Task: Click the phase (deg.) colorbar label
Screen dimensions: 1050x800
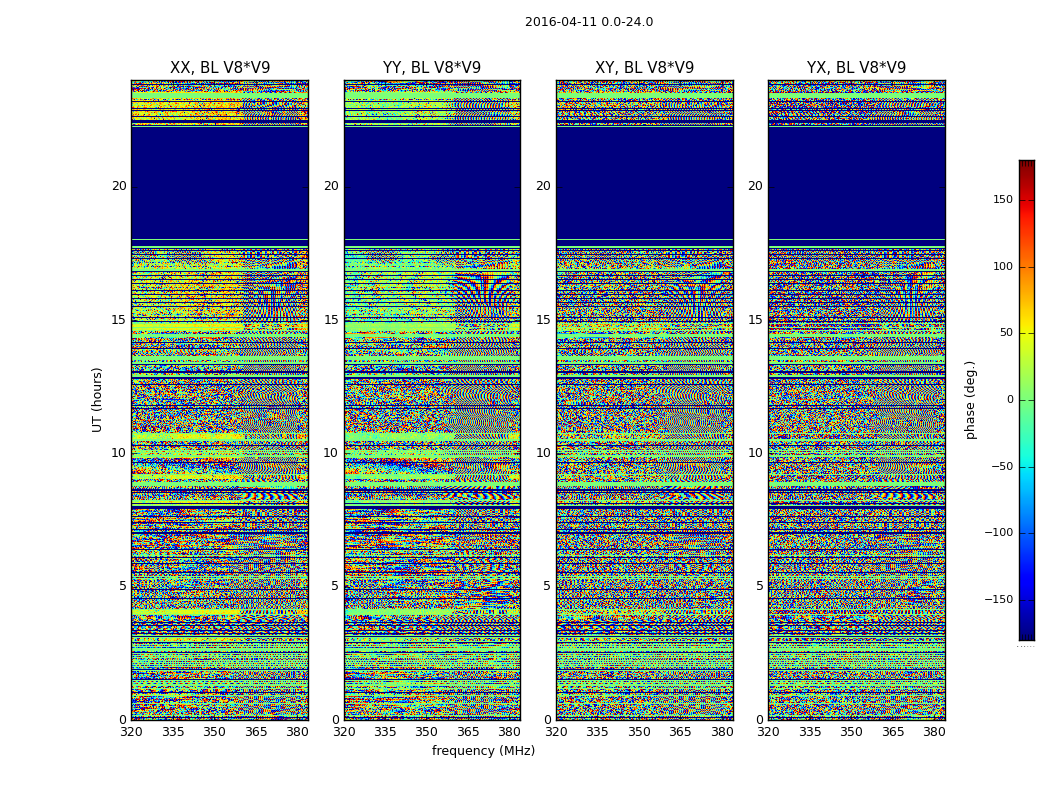Action: pos(970,400)
